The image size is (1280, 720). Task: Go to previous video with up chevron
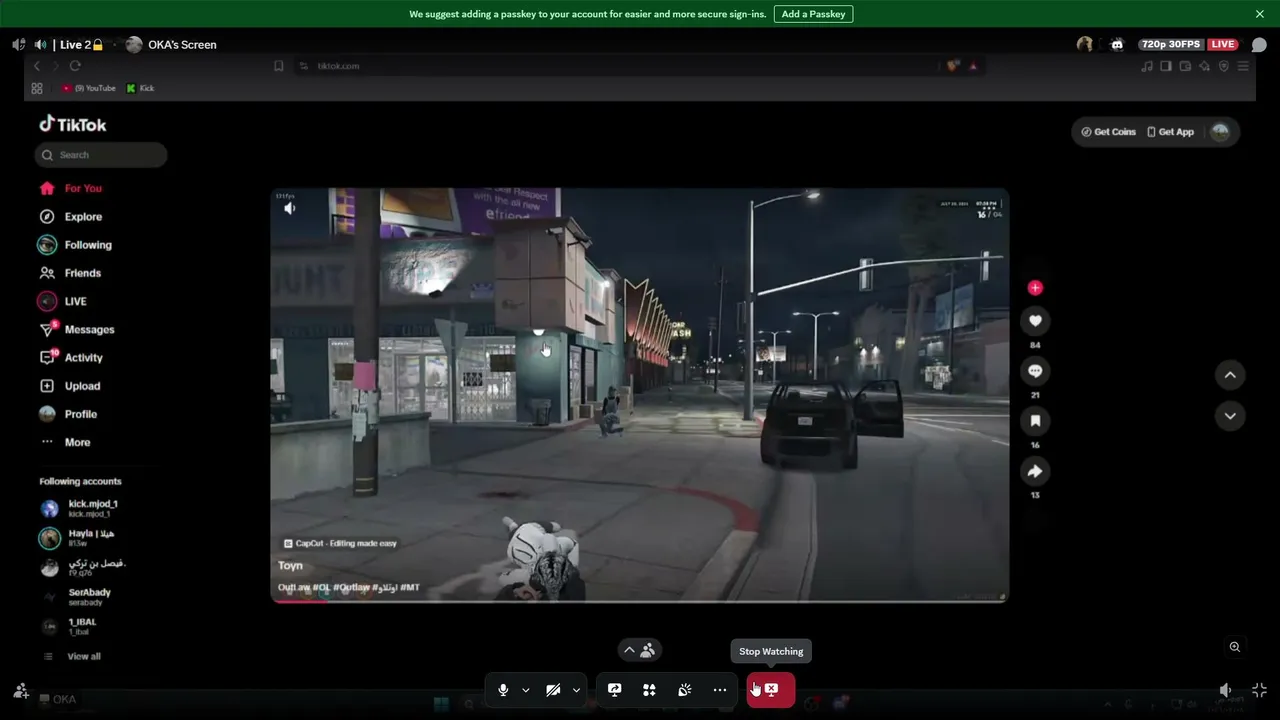[x=1230, y=375]
